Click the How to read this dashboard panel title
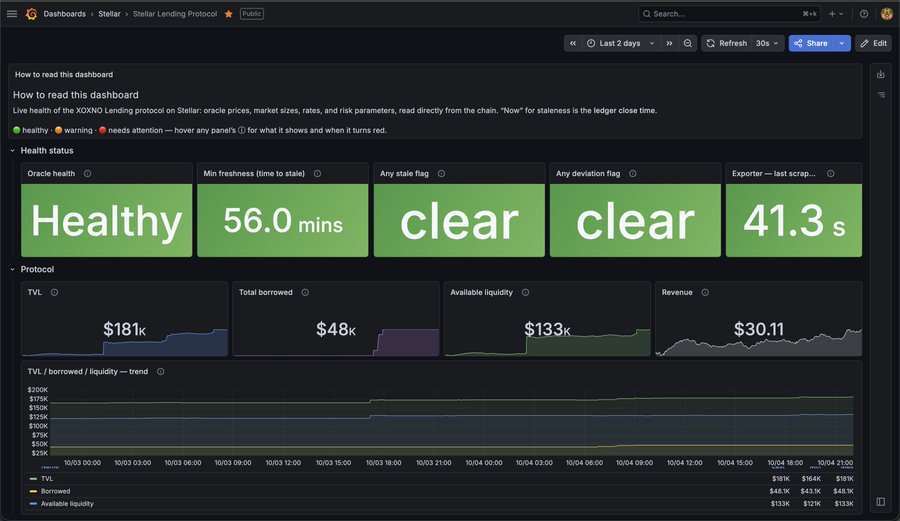900x521 pixels. [64, 75]
